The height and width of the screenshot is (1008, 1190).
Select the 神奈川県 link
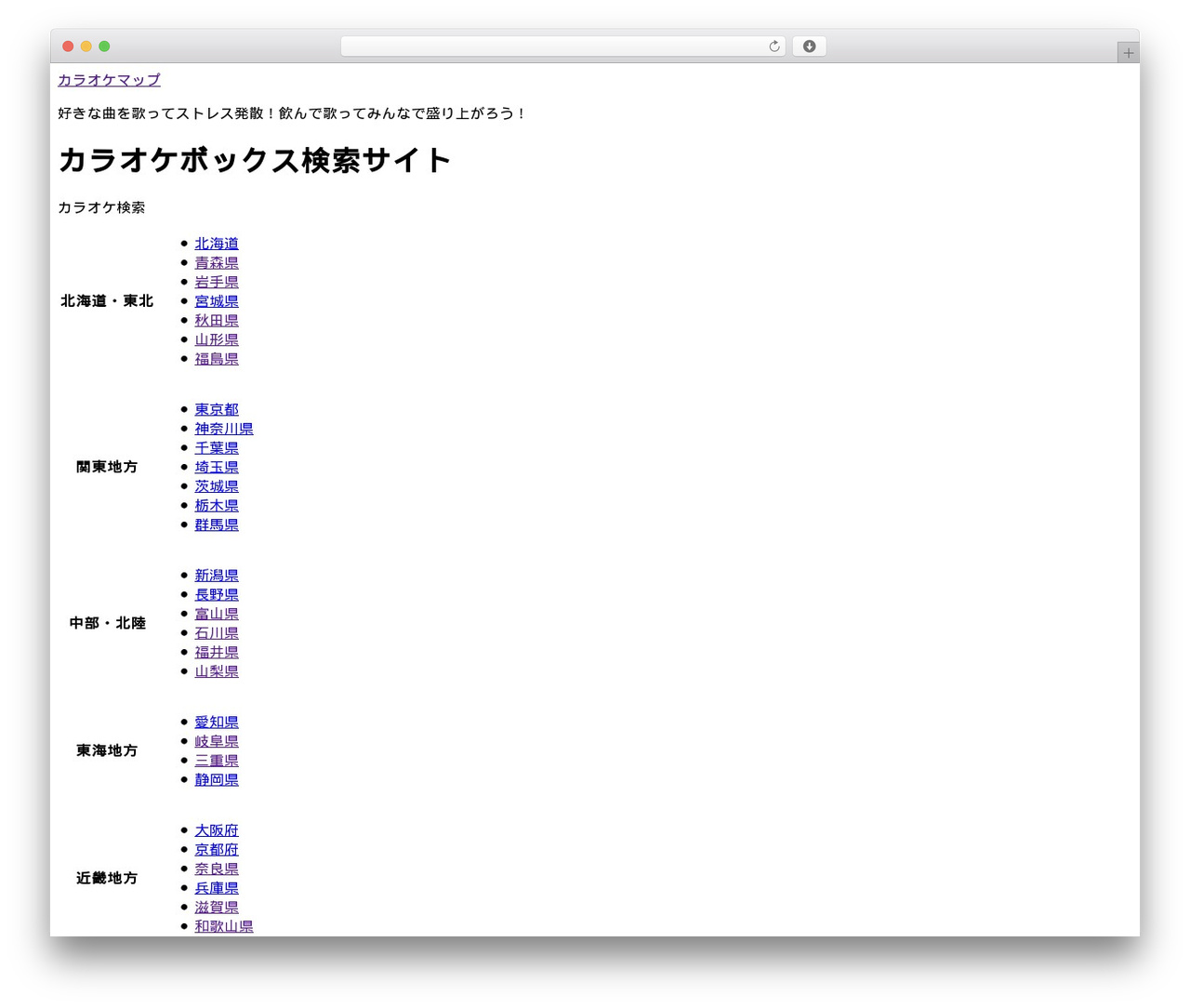tap(224, 429)
